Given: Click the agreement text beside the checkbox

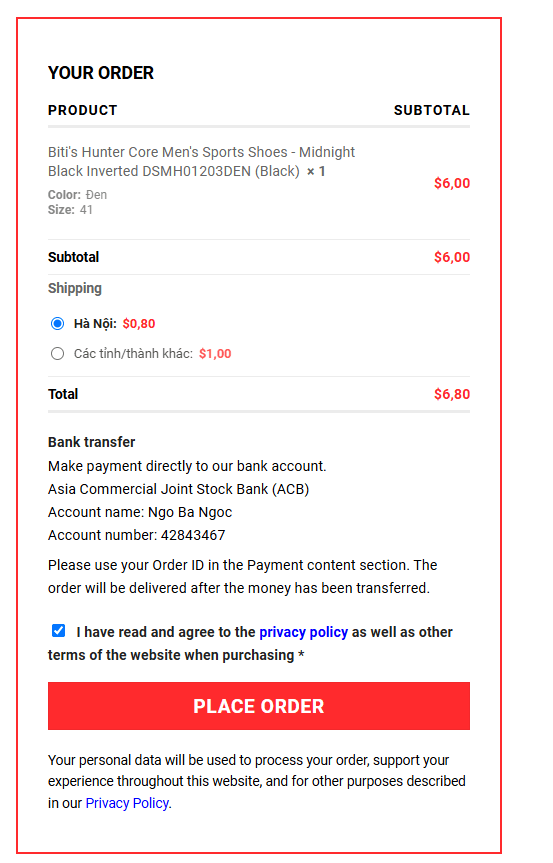Looking at the screenshot, I should pos(250,643).
